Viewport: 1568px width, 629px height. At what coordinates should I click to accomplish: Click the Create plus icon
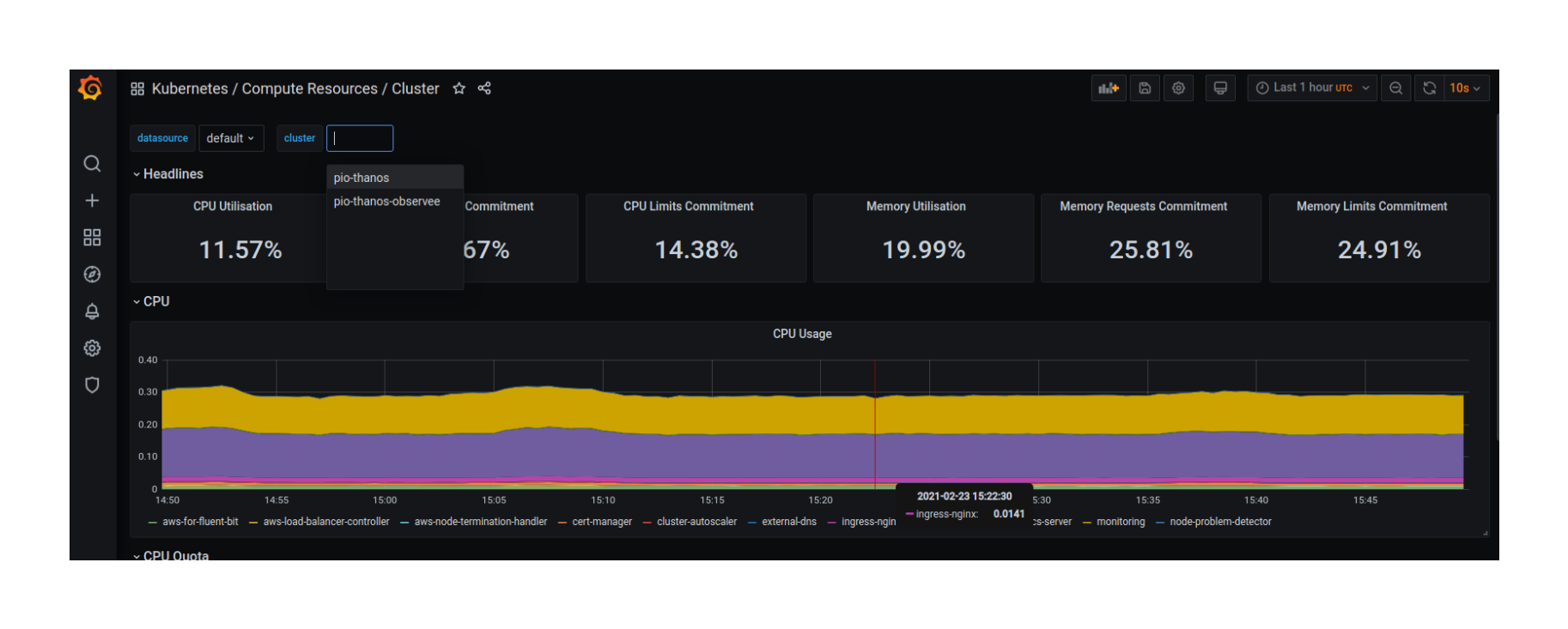coord(92,200)
